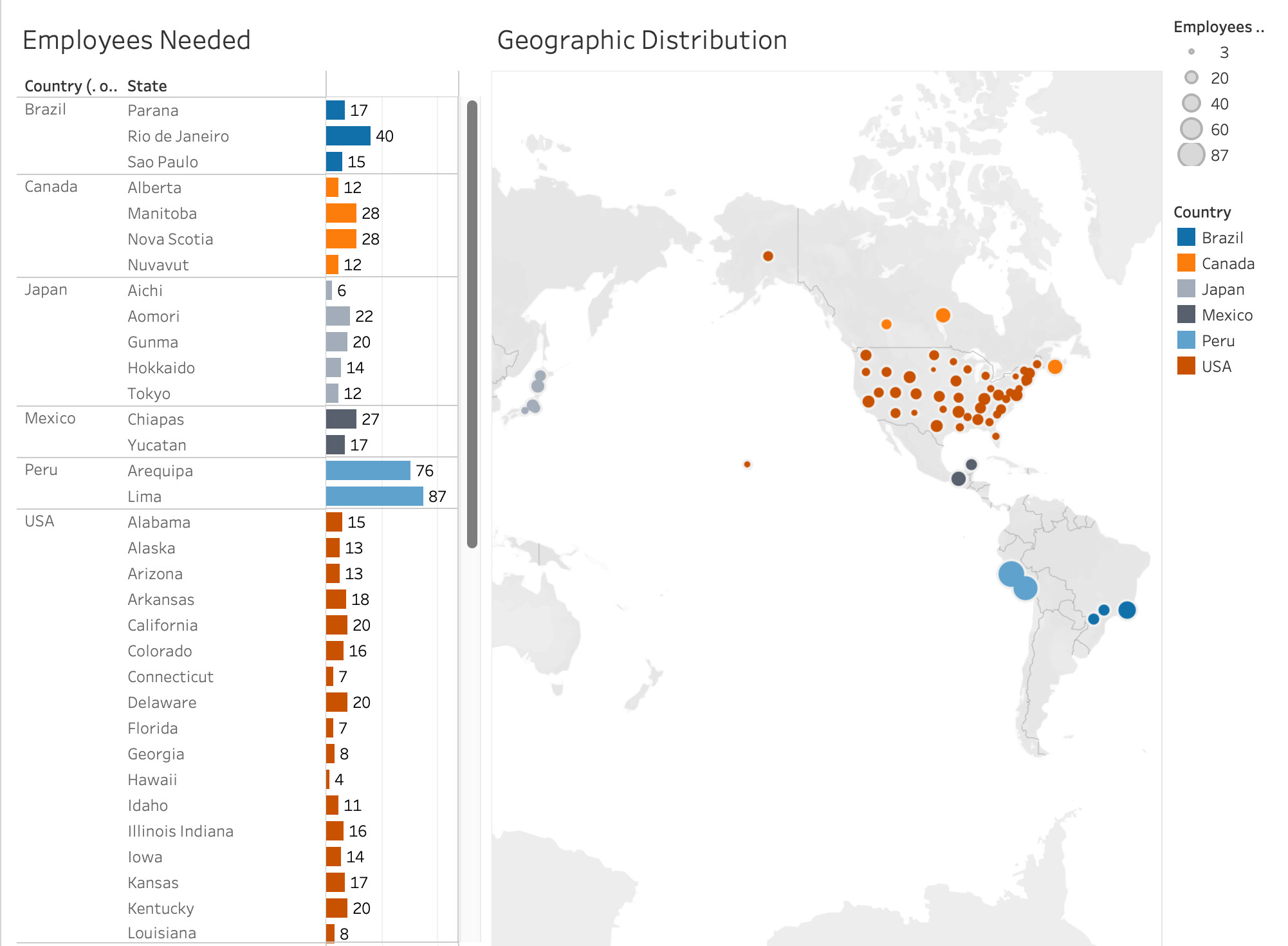This screenshot has width=1288, height=946.
Task: Select the Arequipa bar with value 76
Action: point(368,470)
